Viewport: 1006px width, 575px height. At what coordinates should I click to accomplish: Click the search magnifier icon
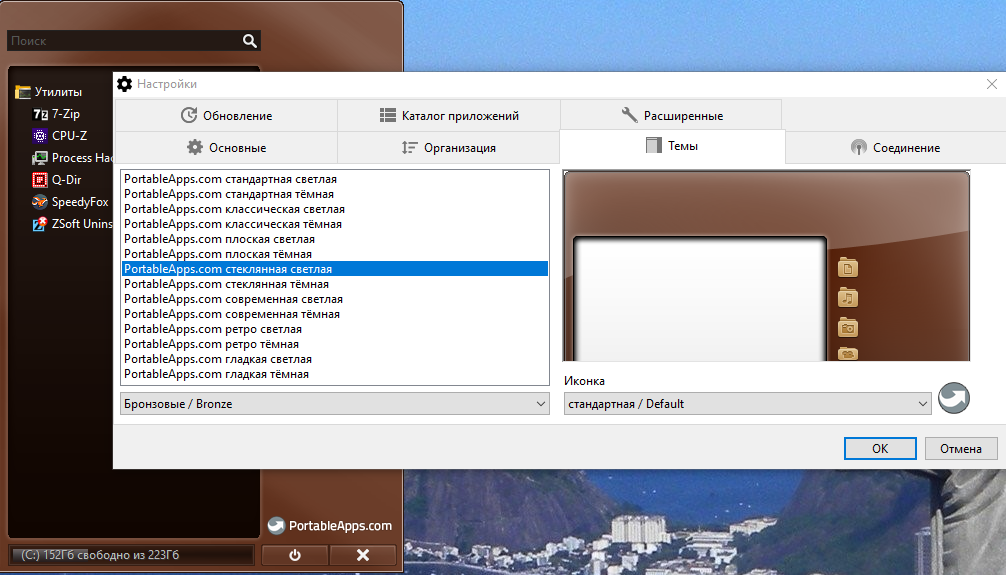[x=250, y=41]
